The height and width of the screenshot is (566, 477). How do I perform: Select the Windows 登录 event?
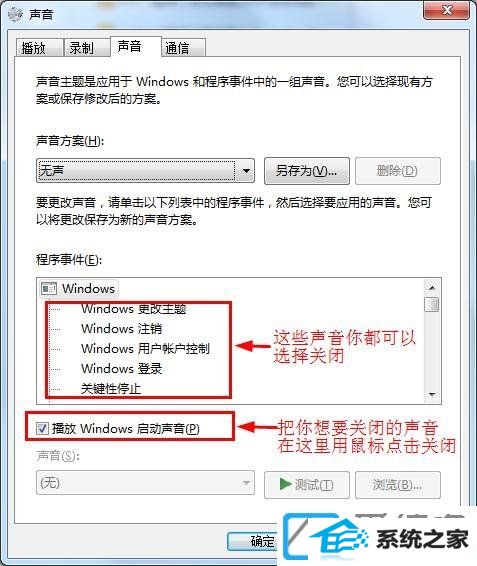pyautogui.click(x=121, y=369)
